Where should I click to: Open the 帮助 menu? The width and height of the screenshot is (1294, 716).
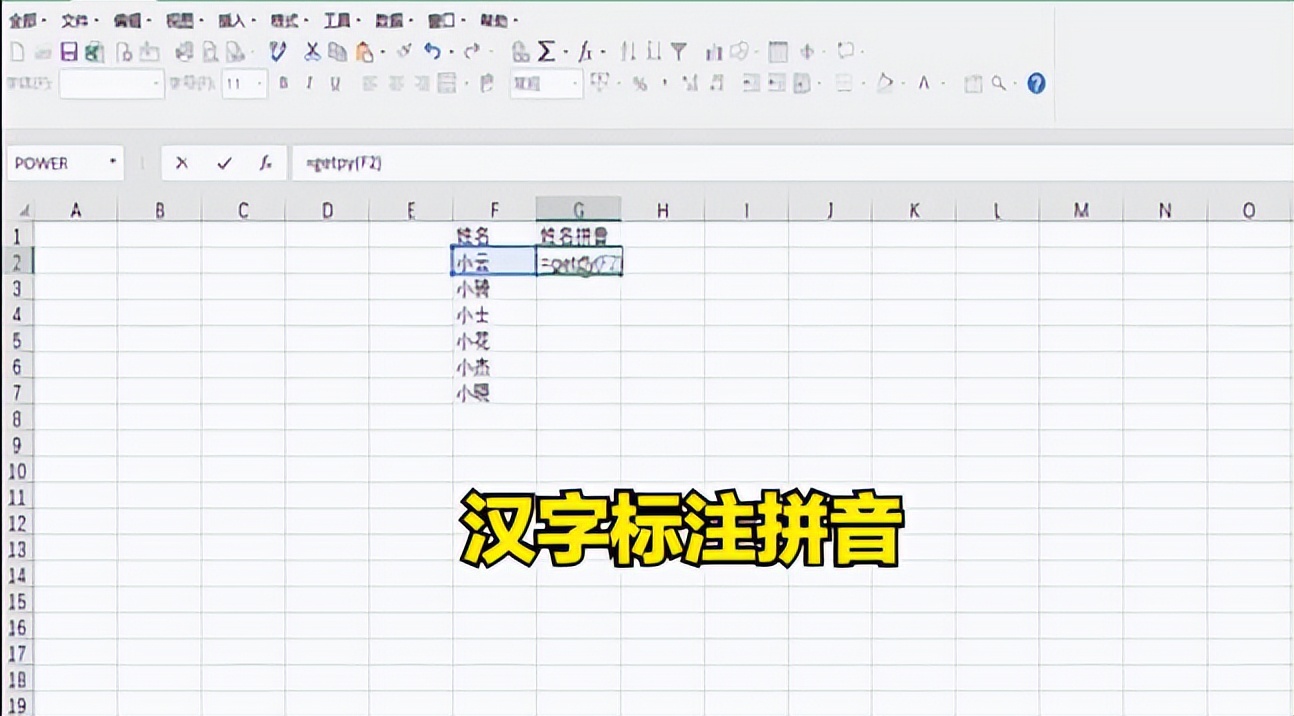494,20
